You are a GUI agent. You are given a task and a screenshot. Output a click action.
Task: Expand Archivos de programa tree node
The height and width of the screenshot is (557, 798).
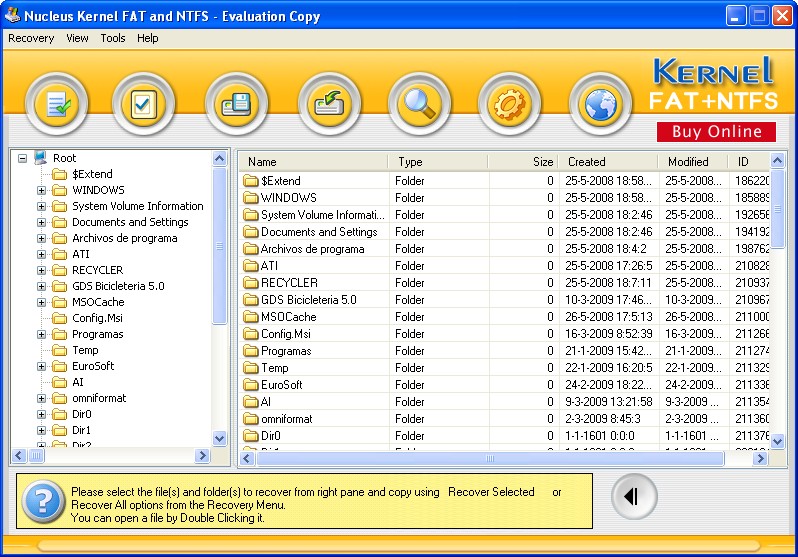[x=41, y=238]
